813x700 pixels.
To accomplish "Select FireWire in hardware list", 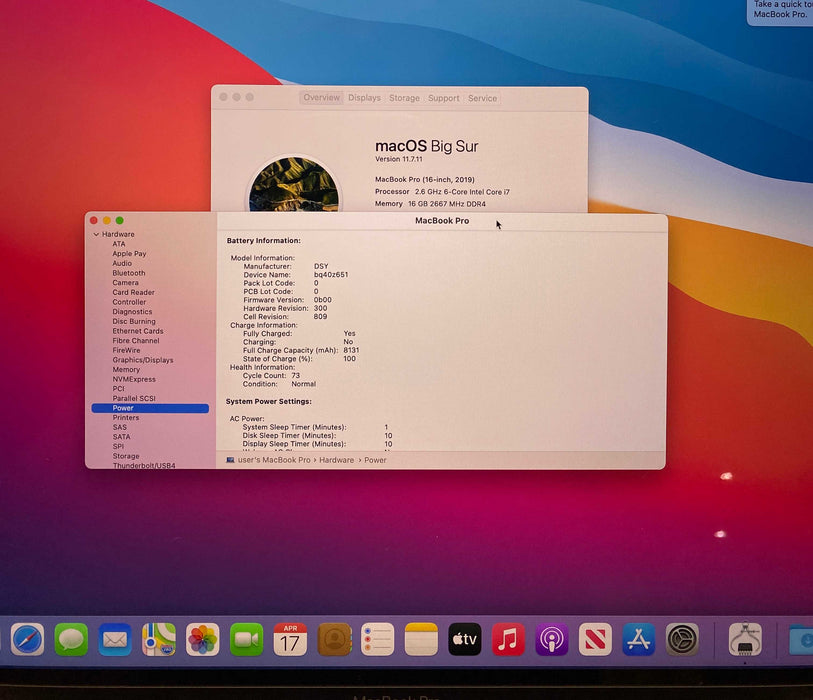I will (x=126, y=351).
